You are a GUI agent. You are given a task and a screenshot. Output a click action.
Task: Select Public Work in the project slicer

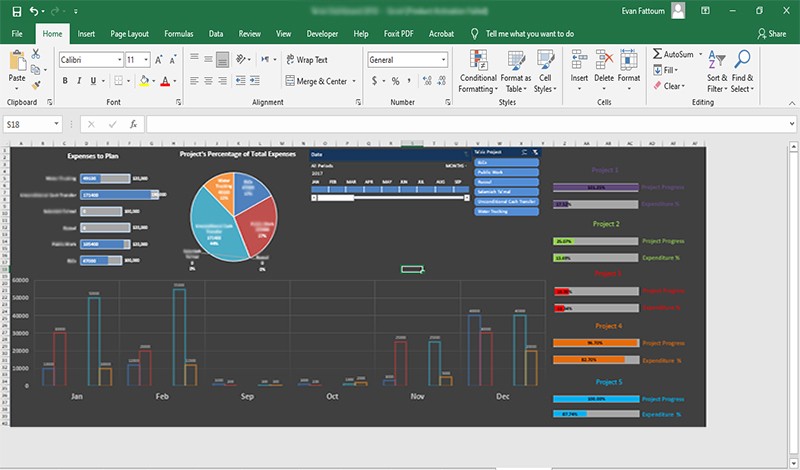click(505, 171)
